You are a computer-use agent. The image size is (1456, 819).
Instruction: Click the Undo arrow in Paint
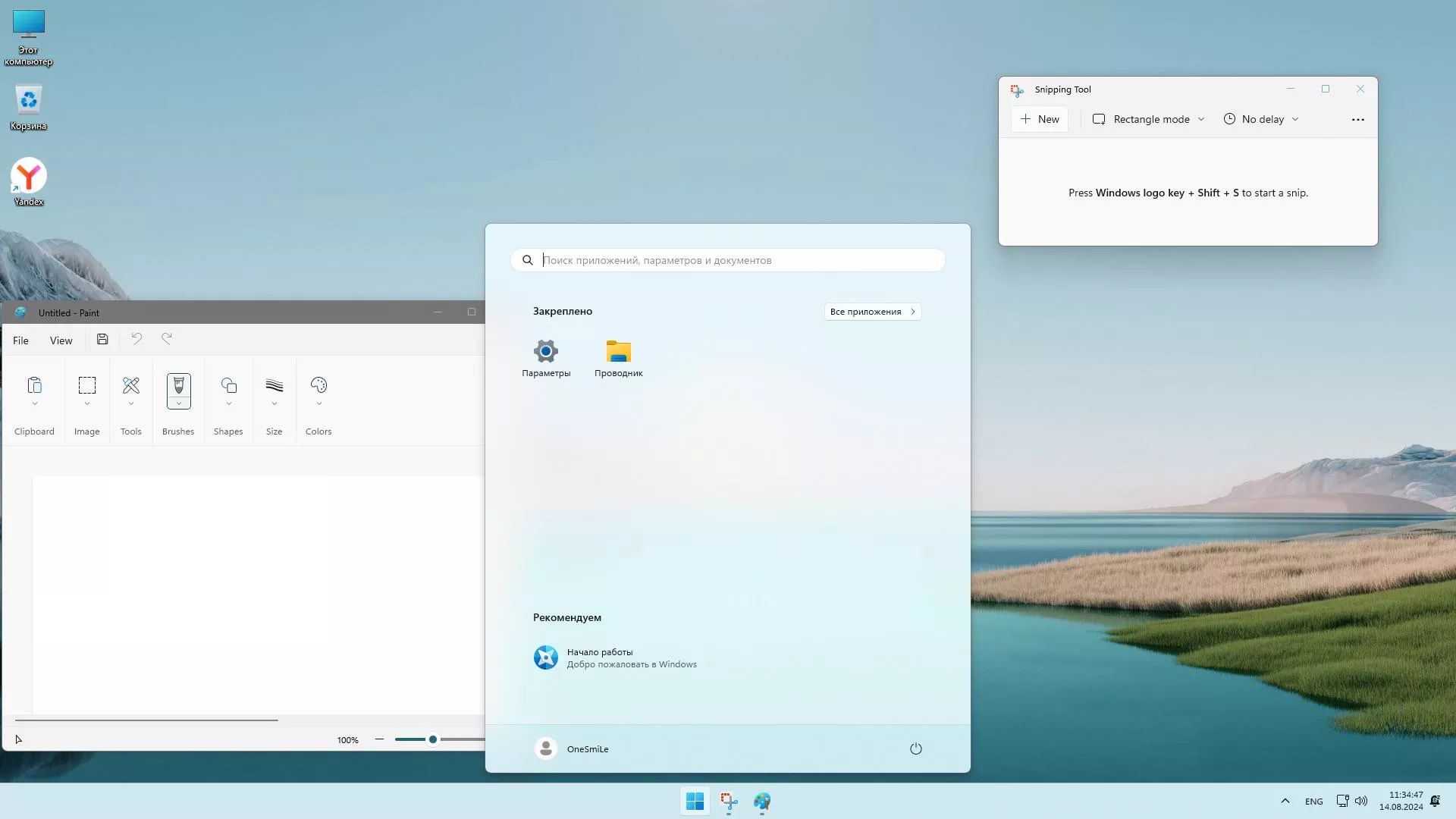136,339
